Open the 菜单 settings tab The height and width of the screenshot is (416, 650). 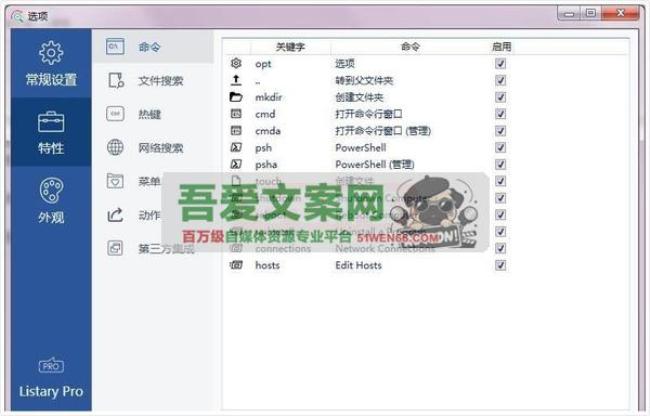pos(150,181)
